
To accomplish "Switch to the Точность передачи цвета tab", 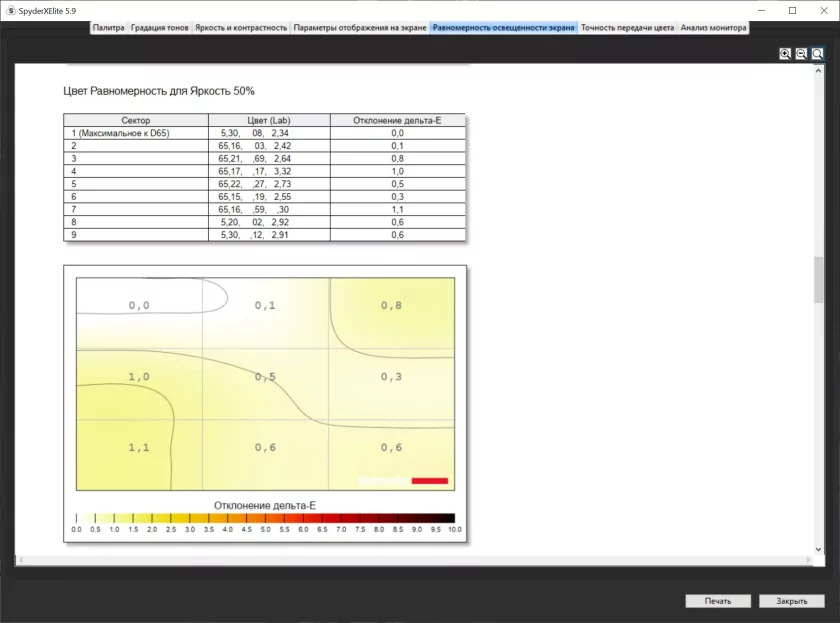I will point(627,28).
